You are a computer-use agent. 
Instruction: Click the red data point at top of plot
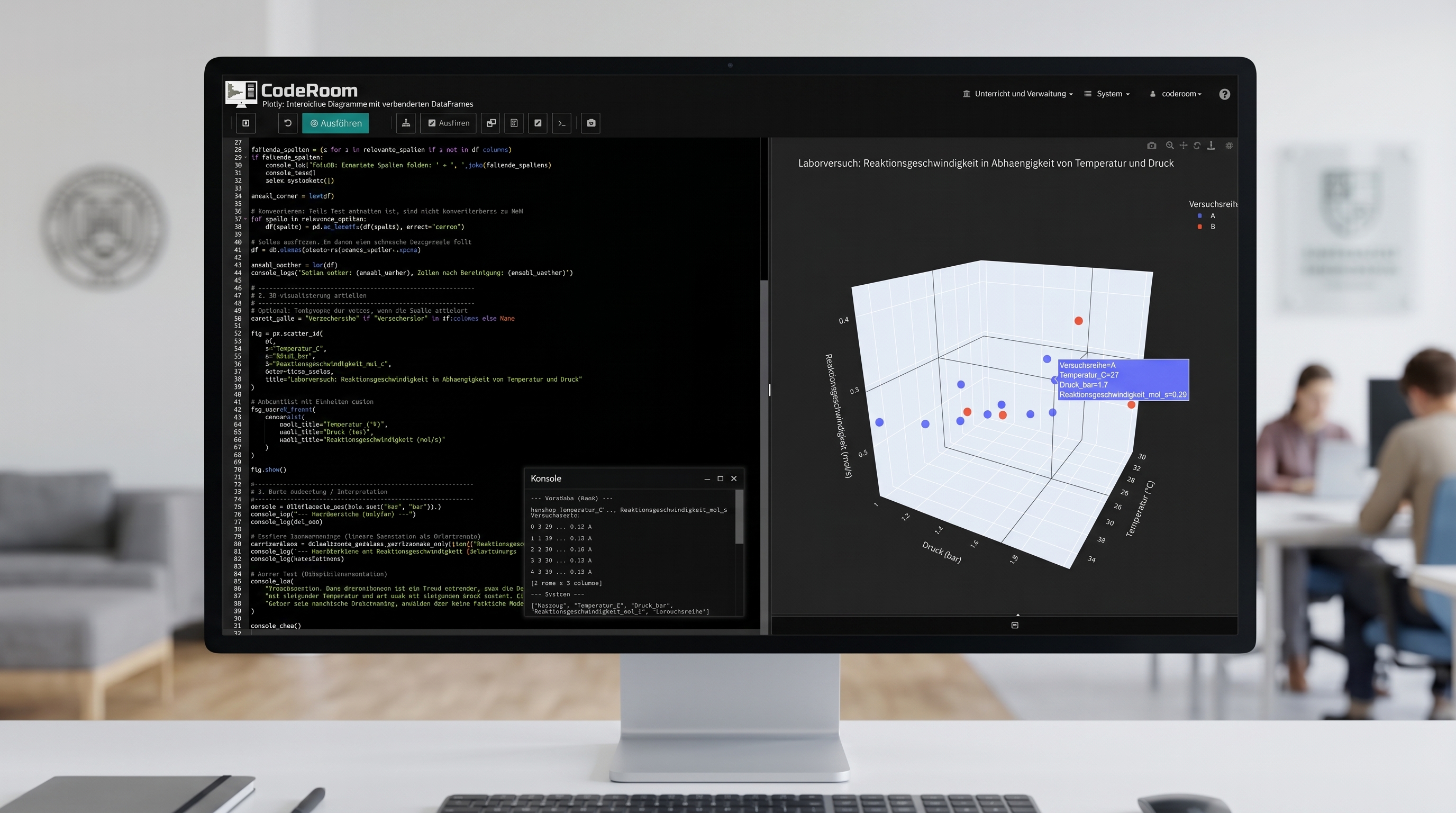(x=1078, y=321)
